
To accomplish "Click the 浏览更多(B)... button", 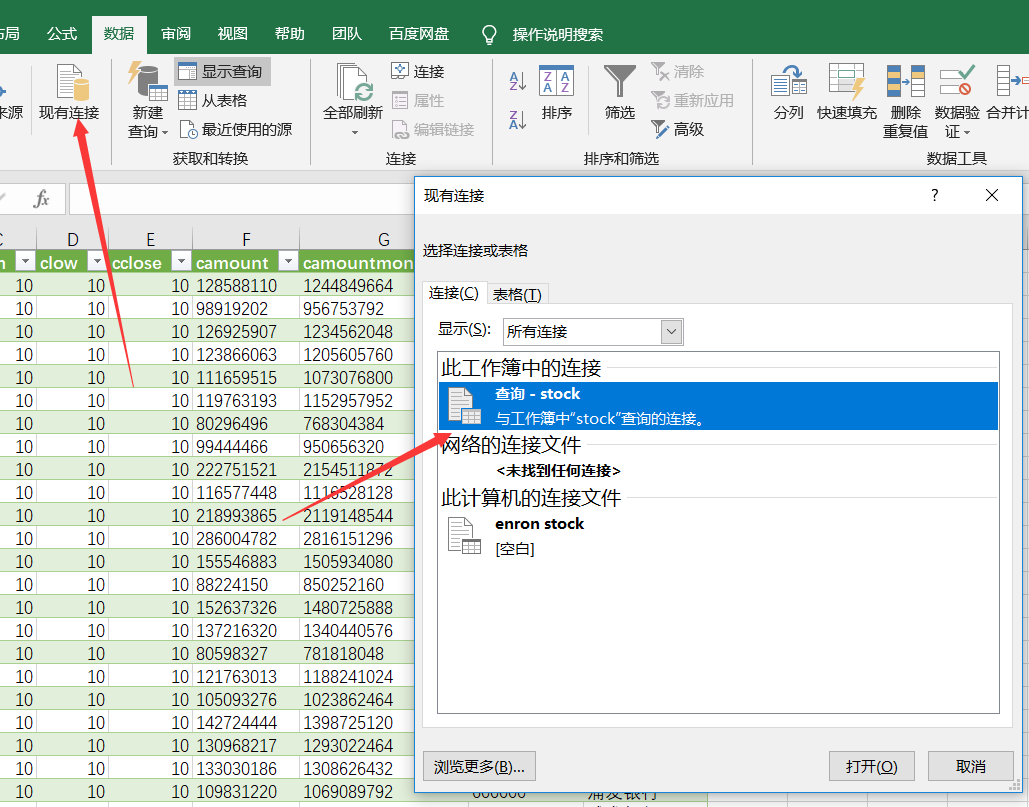I will [480, 766].
